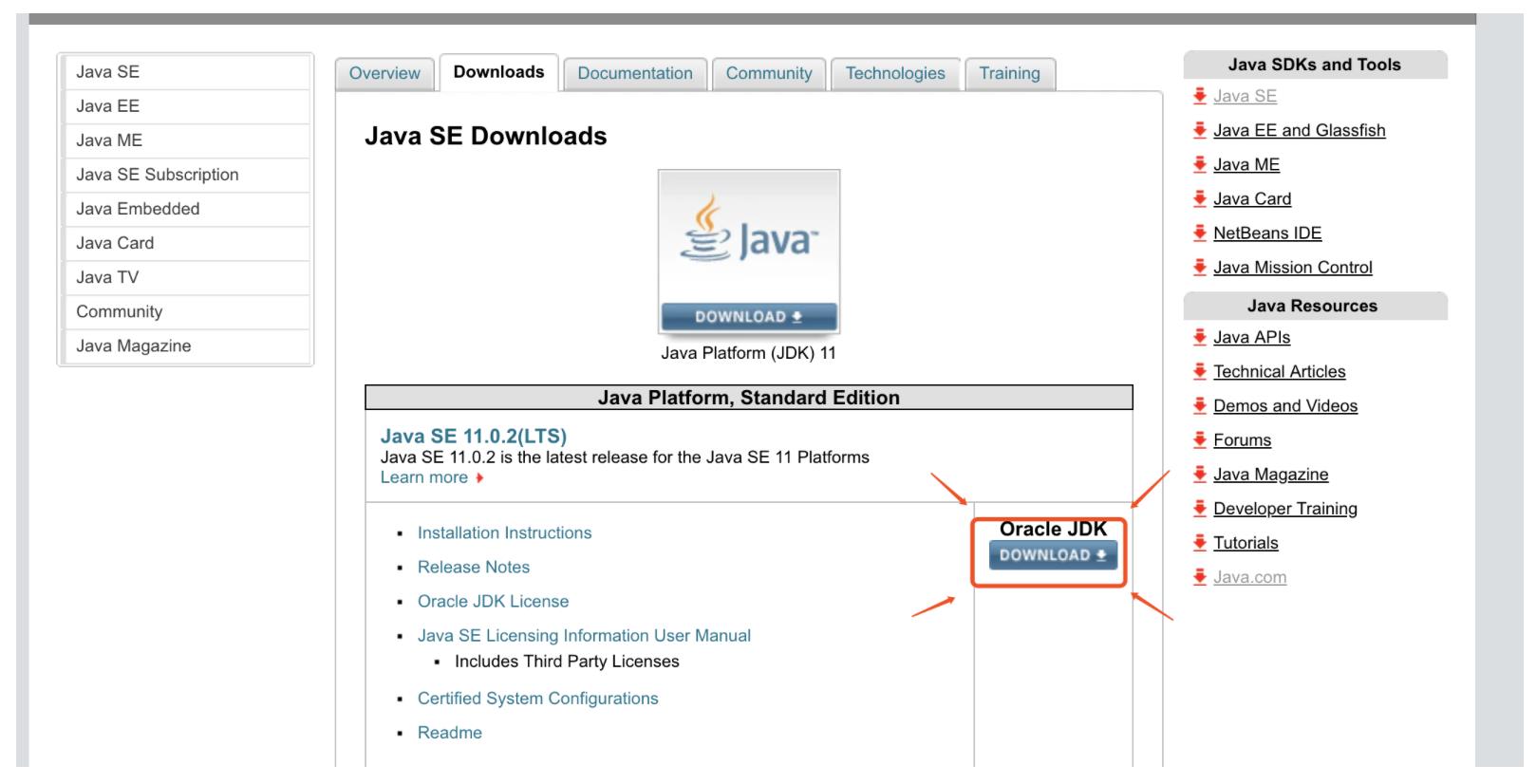This screenshot has width=1536, height=784.
Task: Click red icon beside Java Mission Control
Action: (1200, 267)
